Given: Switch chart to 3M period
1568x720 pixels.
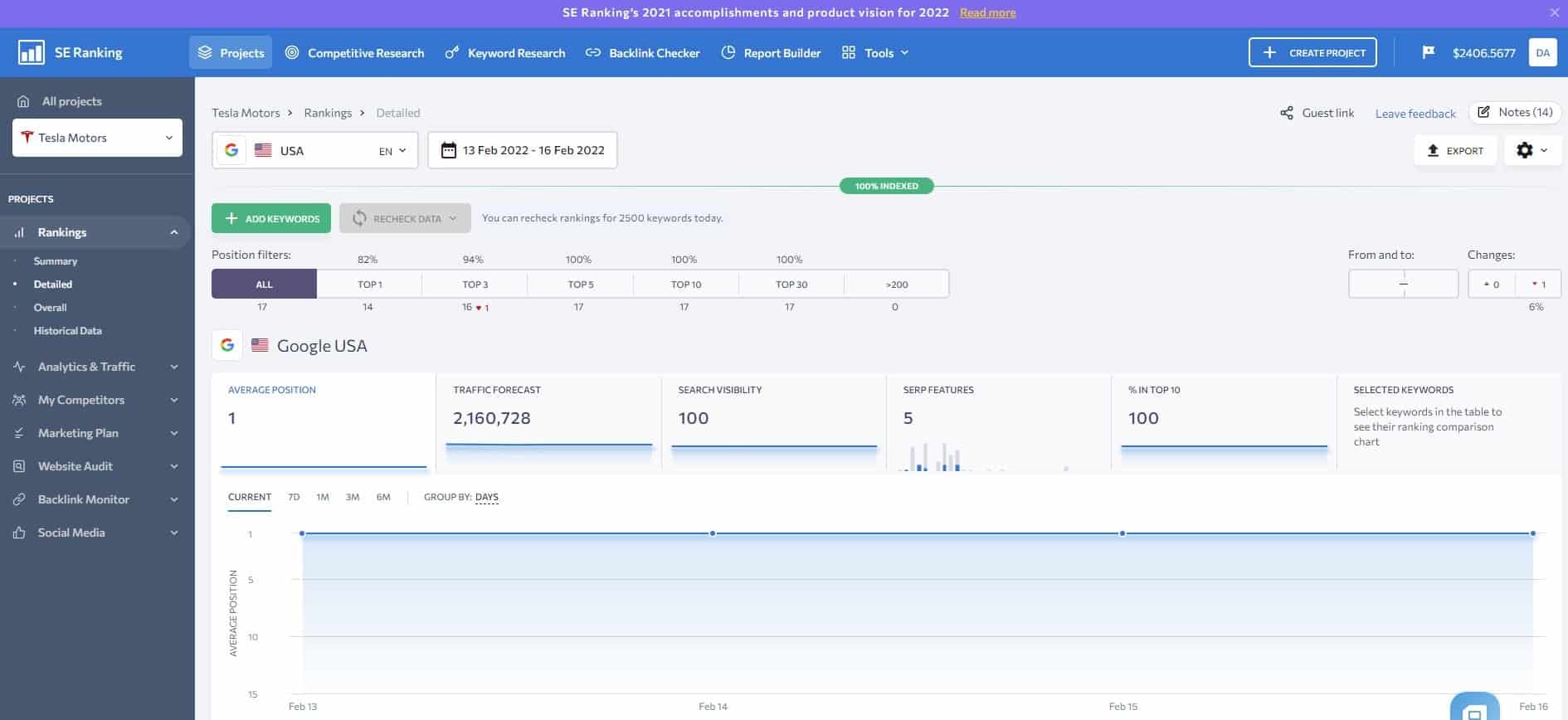Looking at the screenshot, I should [x=353, y=497].
